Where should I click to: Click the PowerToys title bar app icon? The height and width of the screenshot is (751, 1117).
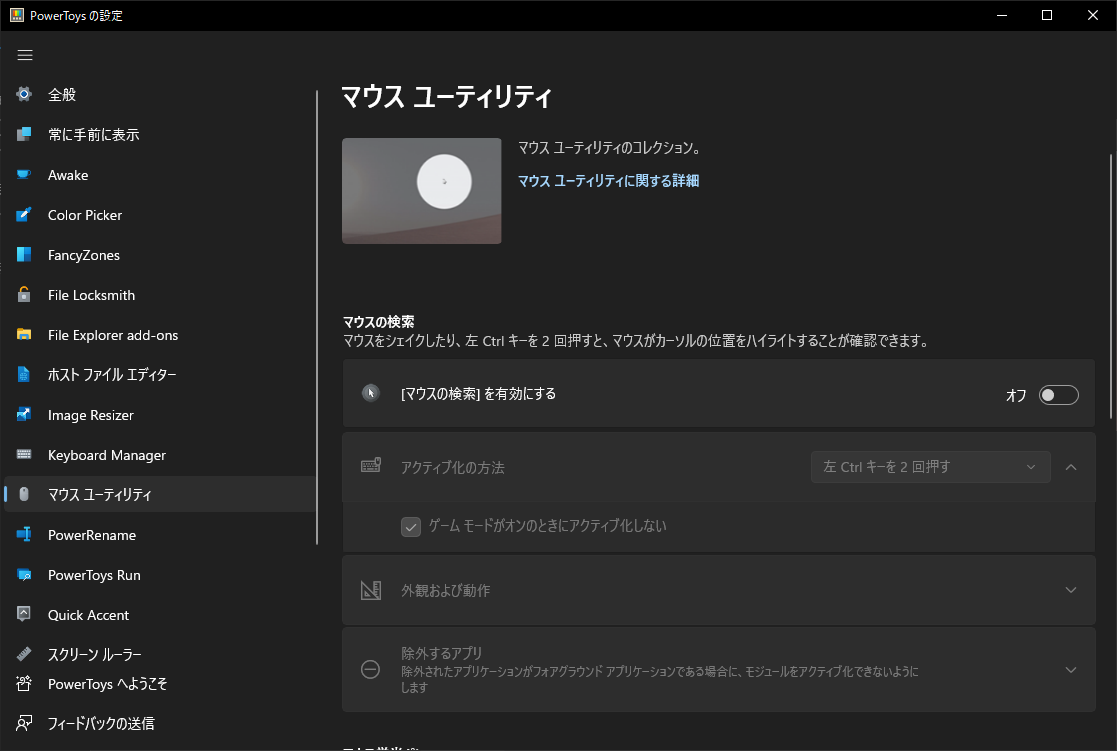pos(16,15)
